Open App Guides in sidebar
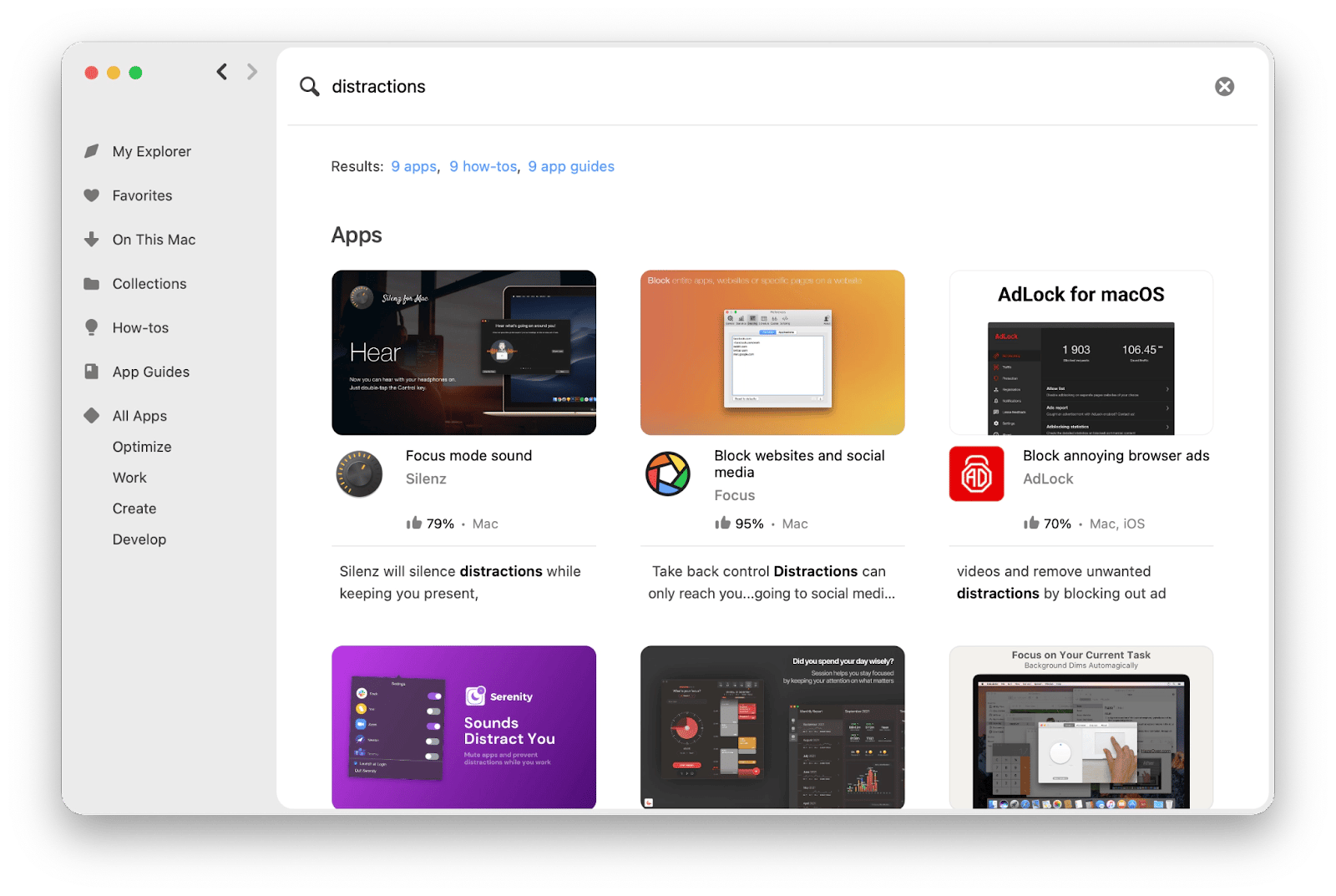This screenshot has height=896, width=1336. point(151,372)
